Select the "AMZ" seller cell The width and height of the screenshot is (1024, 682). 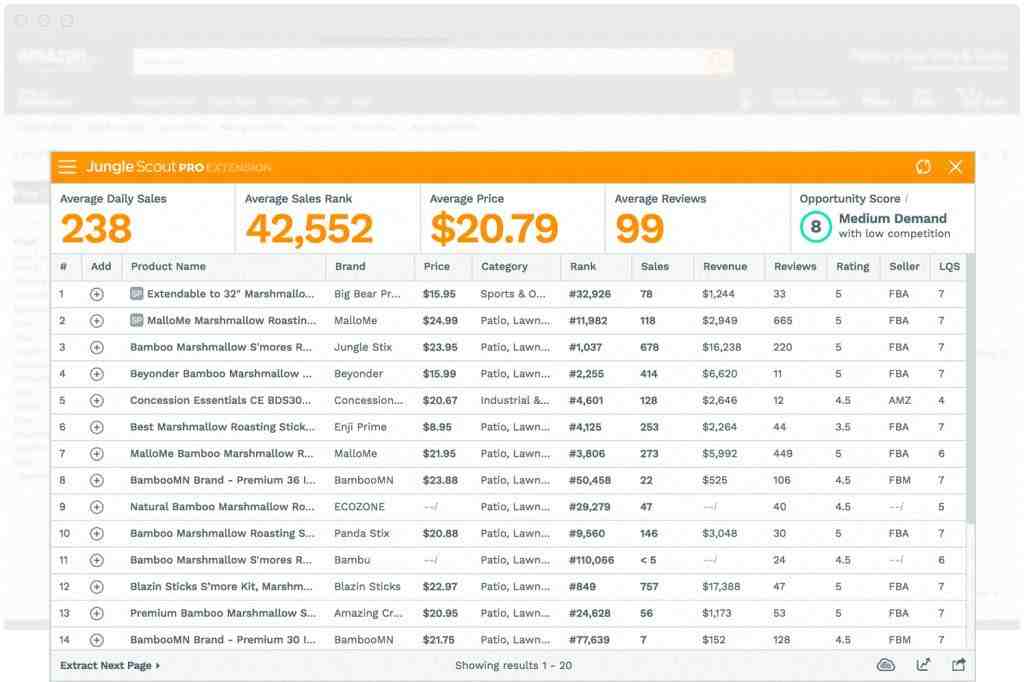coord(899,400)
